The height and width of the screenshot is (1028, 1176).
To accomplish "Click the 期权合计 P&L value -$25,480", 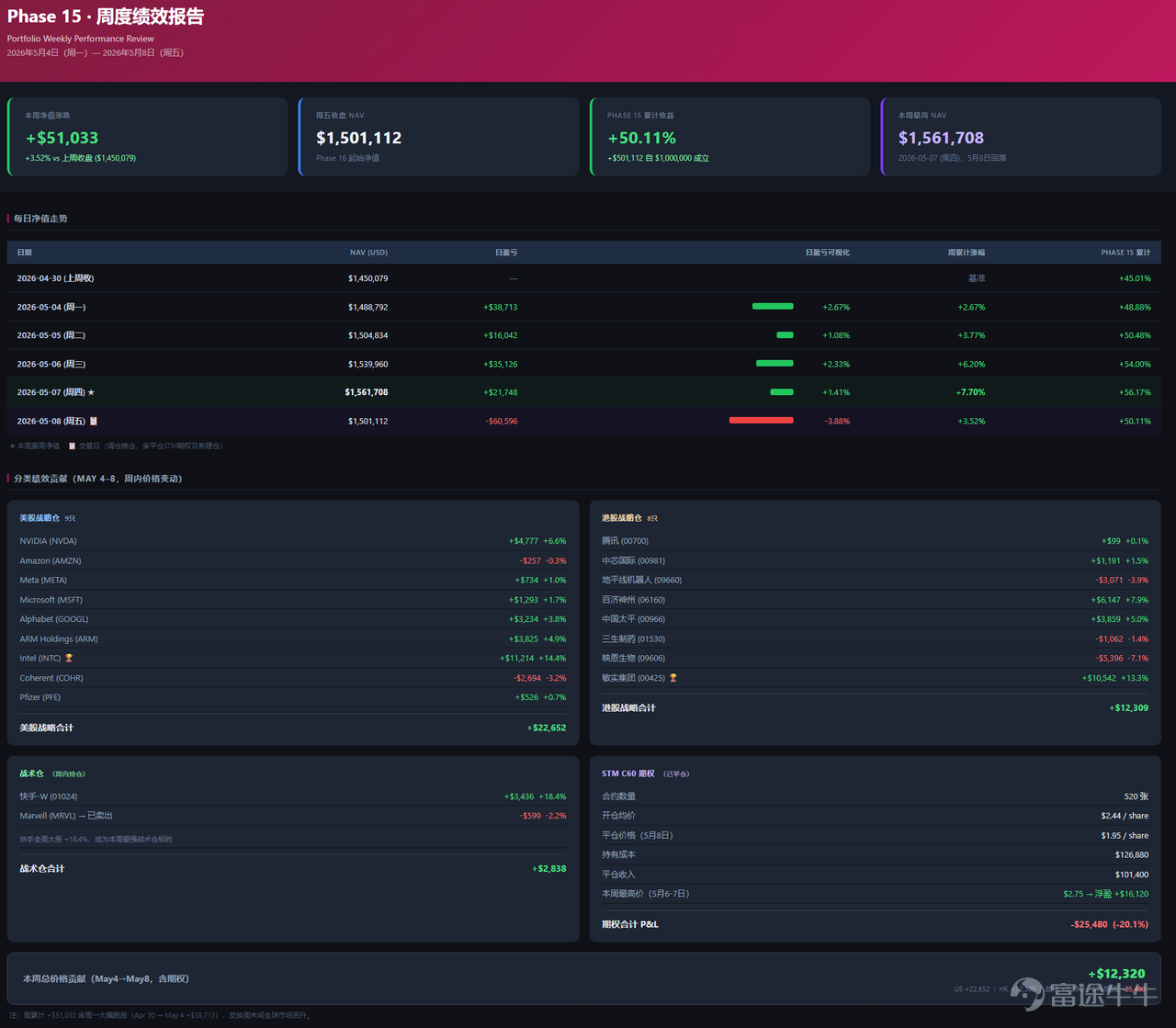I will (x=1090, y=924).
